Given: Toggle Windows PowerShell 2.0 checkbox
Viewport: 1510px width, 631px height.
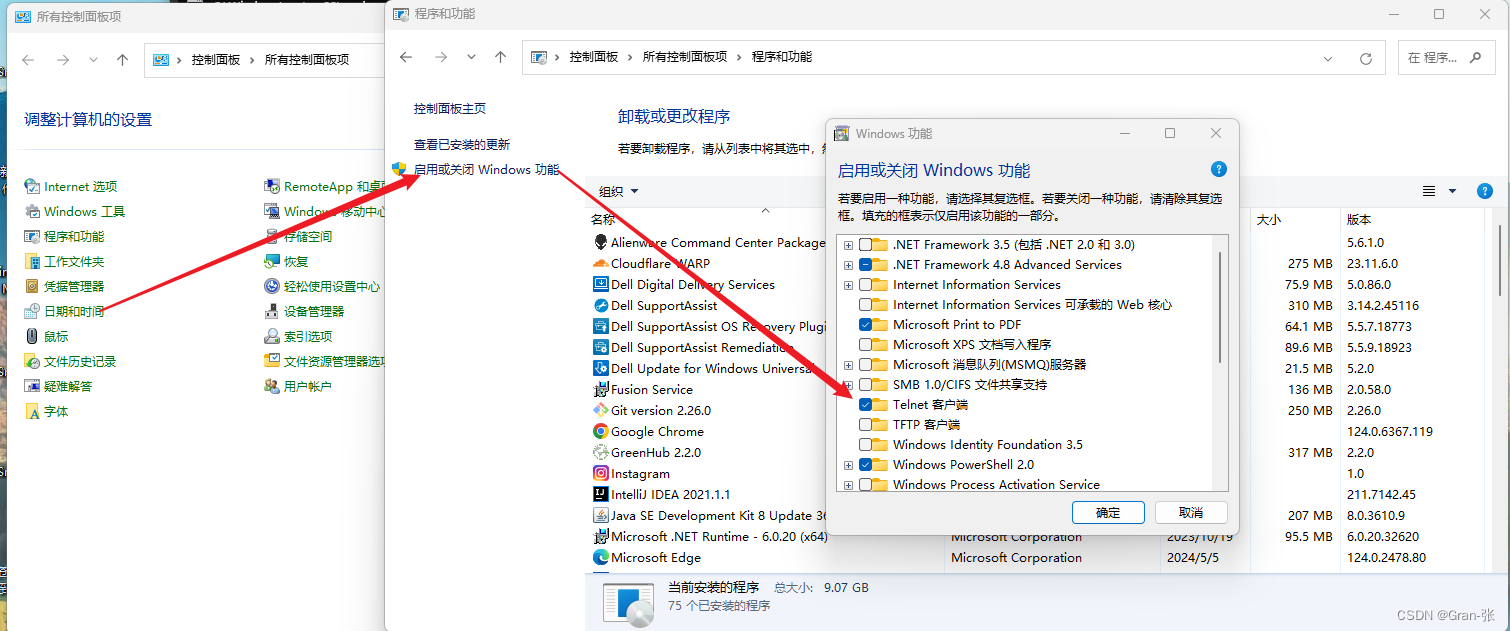Looking at the screenshot, I should [x=865, y=464].
